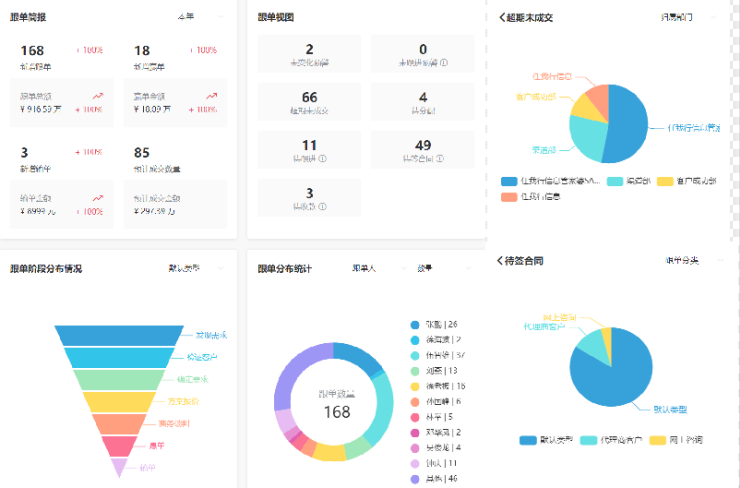
Task: Toggle the first legend entry of the donut chart
Action: (x=415, y=325)
